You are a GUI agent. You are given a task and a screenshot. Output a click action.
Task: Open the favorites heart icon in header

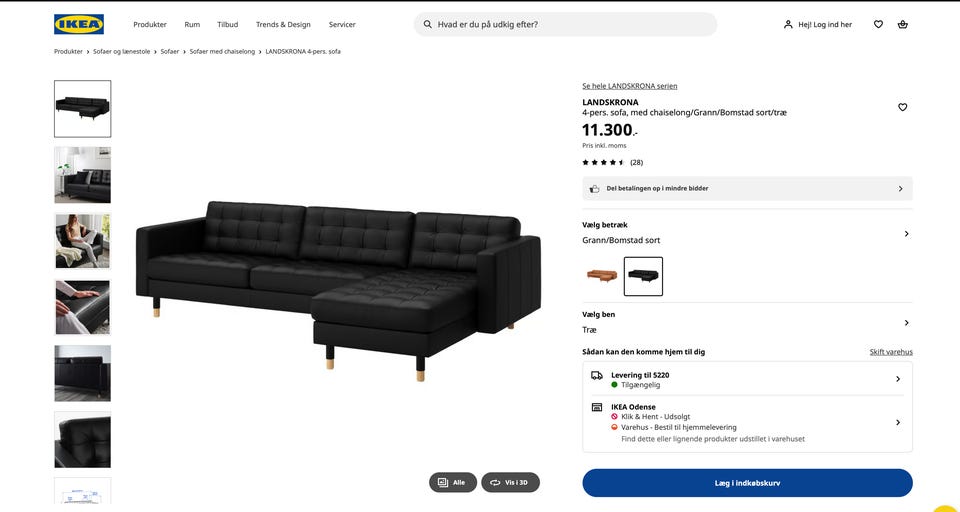click(878, 24)
